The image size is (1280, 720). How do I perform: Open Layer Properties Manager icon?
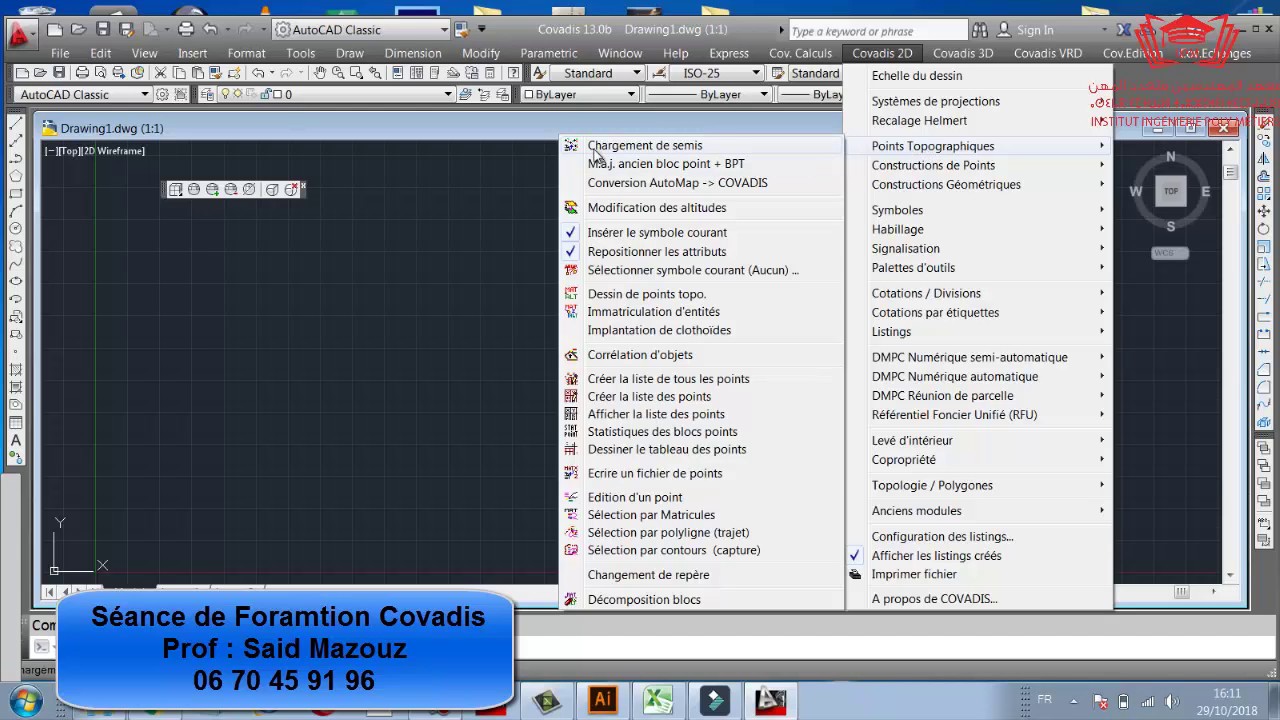point(206,94)
